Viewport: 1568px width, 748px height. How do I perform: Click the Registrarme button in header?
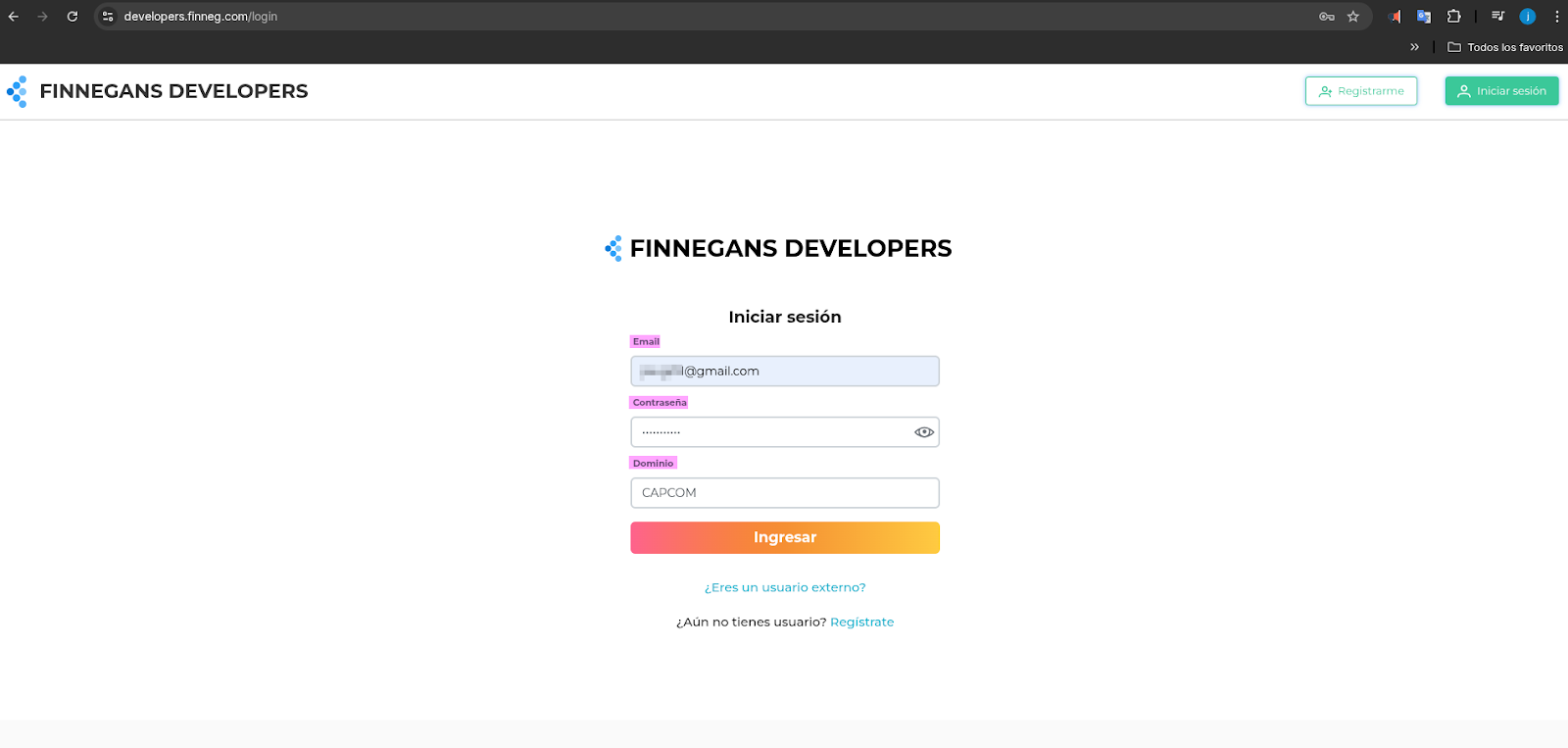point(1360,91)
